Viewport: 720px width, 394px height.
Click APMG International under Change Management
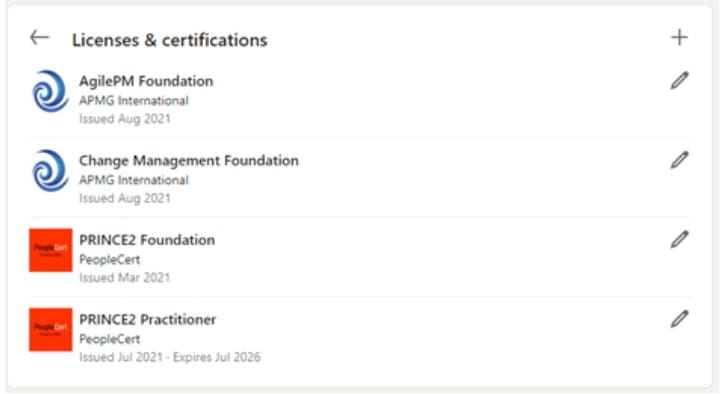pos(134,180)
